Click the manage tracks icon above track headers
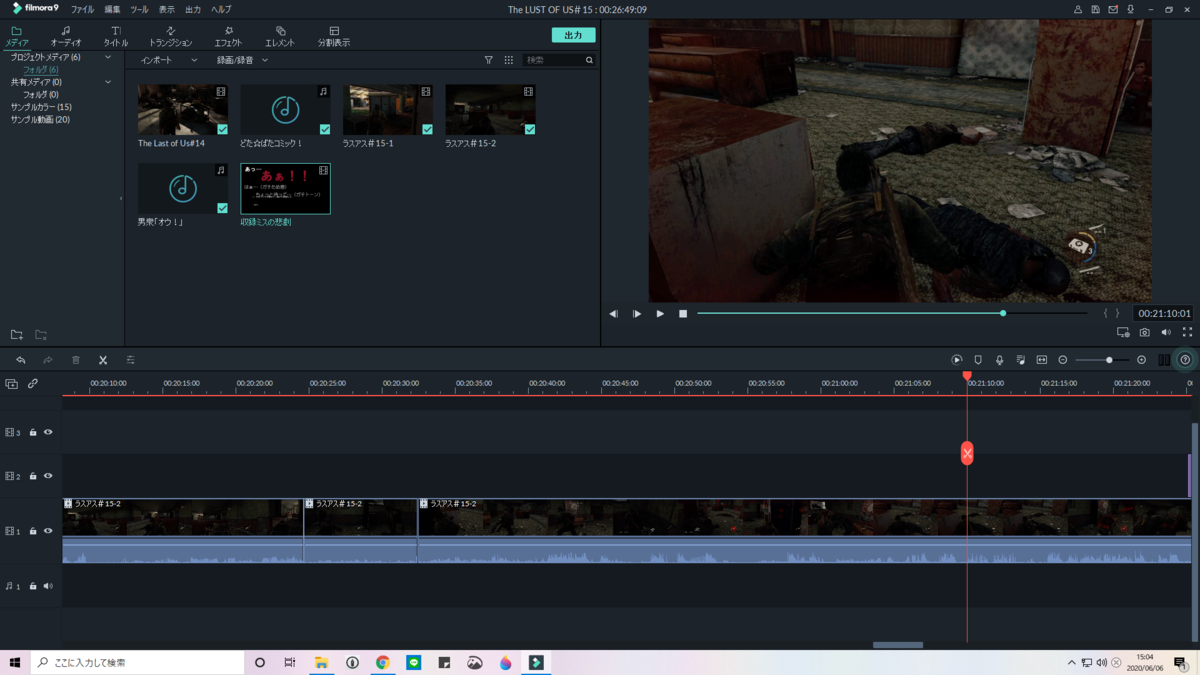The height and width of the screenshot is (675, 1200). click(x=12, y=384)
